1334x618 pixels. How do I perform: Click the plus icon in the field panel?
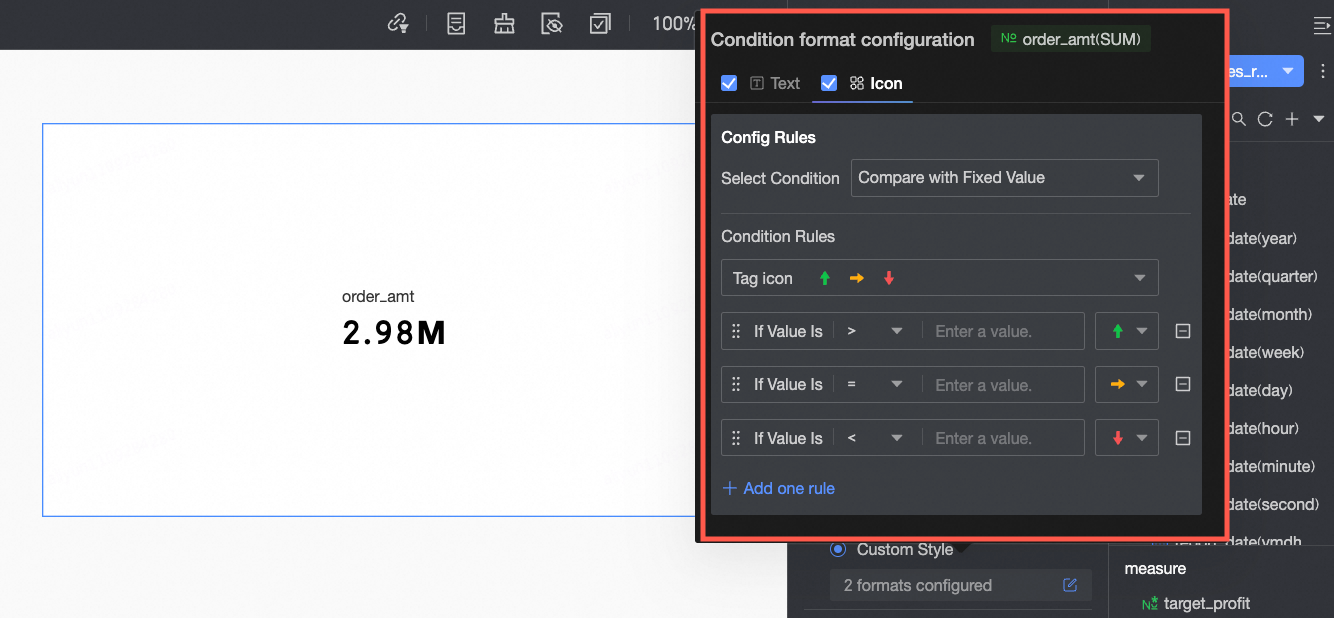[x=1292, y=119]
